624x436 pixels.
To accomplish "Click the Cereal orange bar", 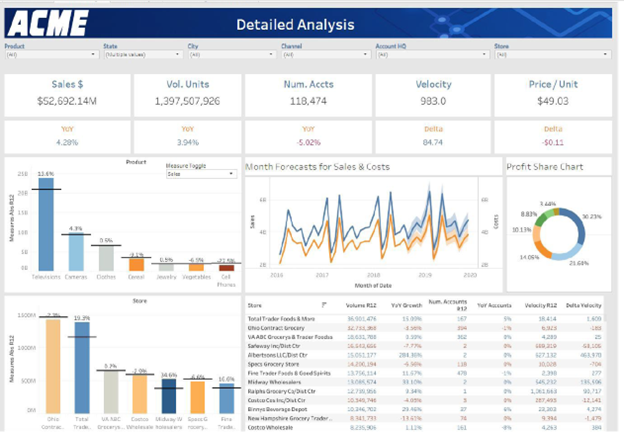I will (136, 265).
